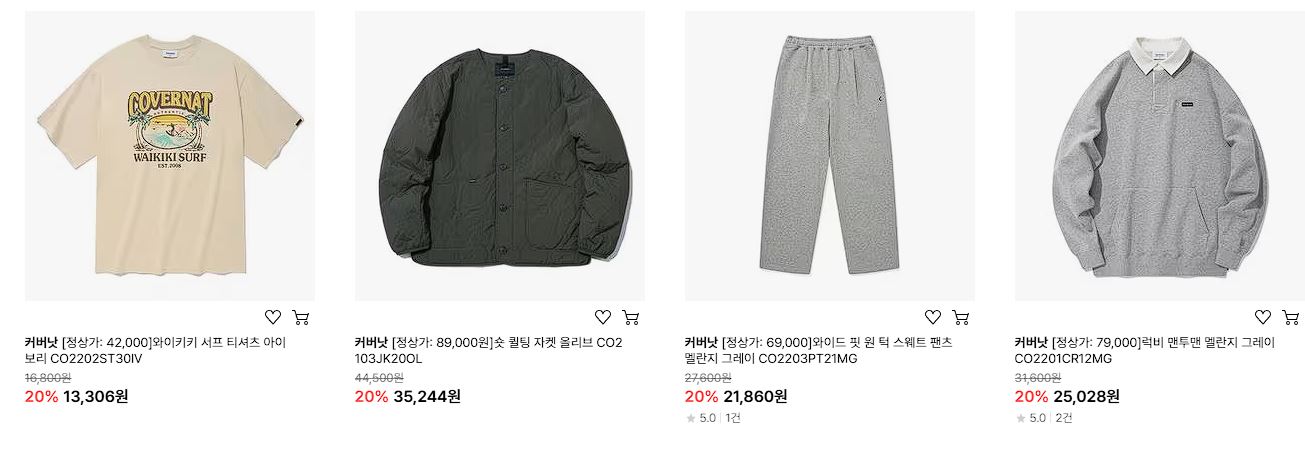This screenshot has width=1305, height=454.
Task: Add grey sweat pants to cart
Action: click(960, 317)
